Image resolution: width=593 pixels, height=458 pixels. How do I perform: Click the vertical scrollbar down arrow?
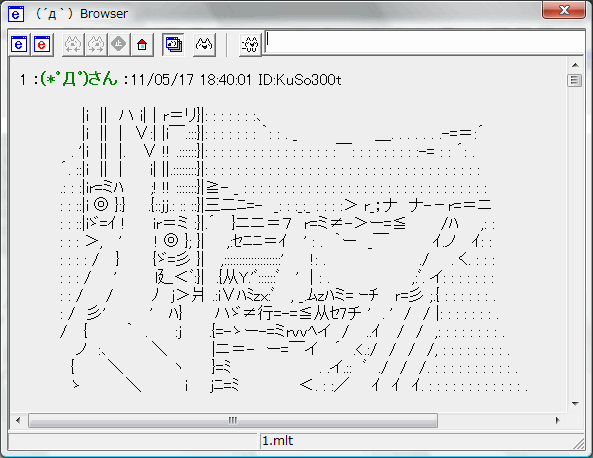point(575,404)
